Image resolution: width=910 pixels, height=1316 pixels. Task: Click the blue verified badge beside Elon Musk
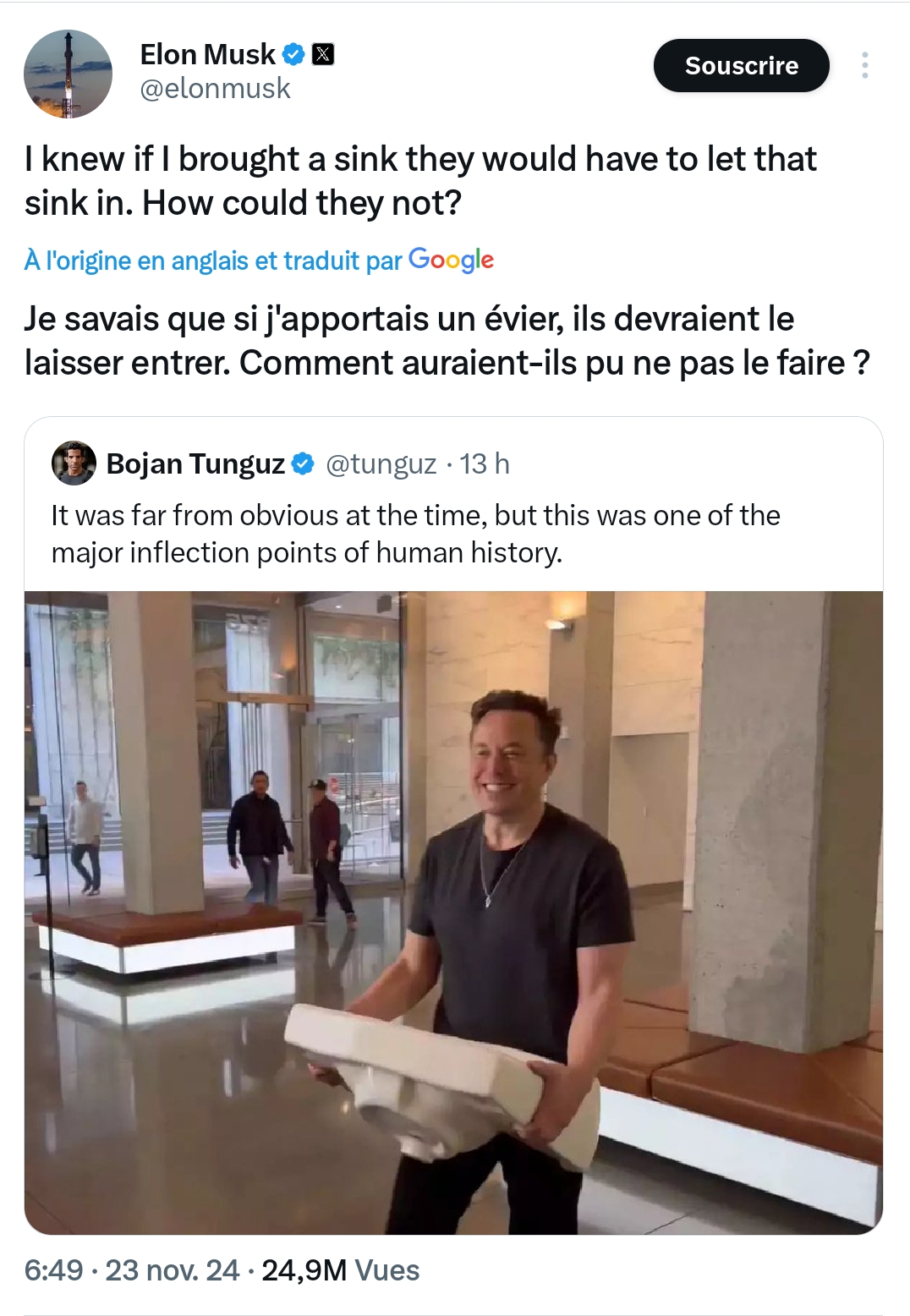coord(293,54)
